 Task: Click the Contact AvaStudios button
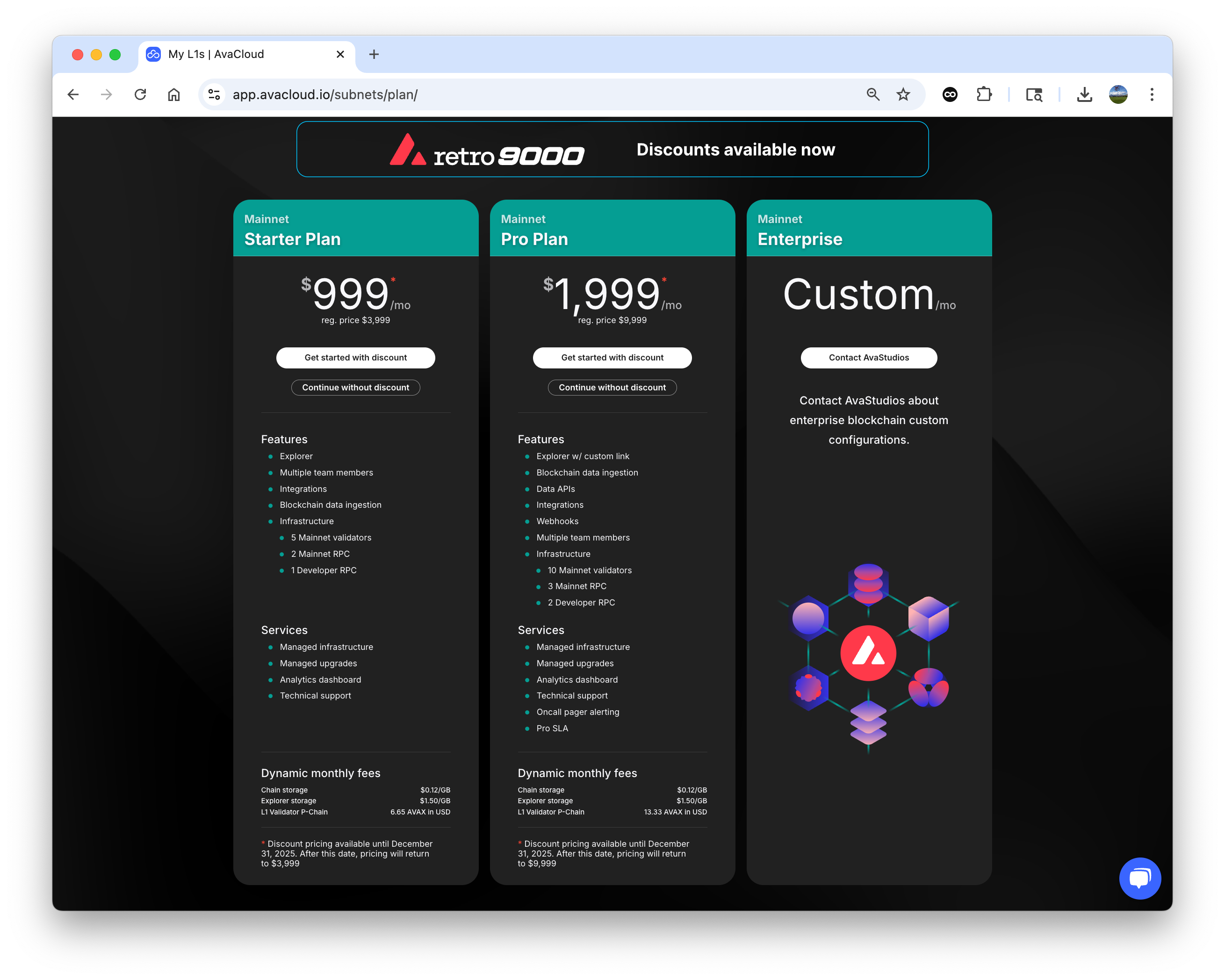[868, 357]
